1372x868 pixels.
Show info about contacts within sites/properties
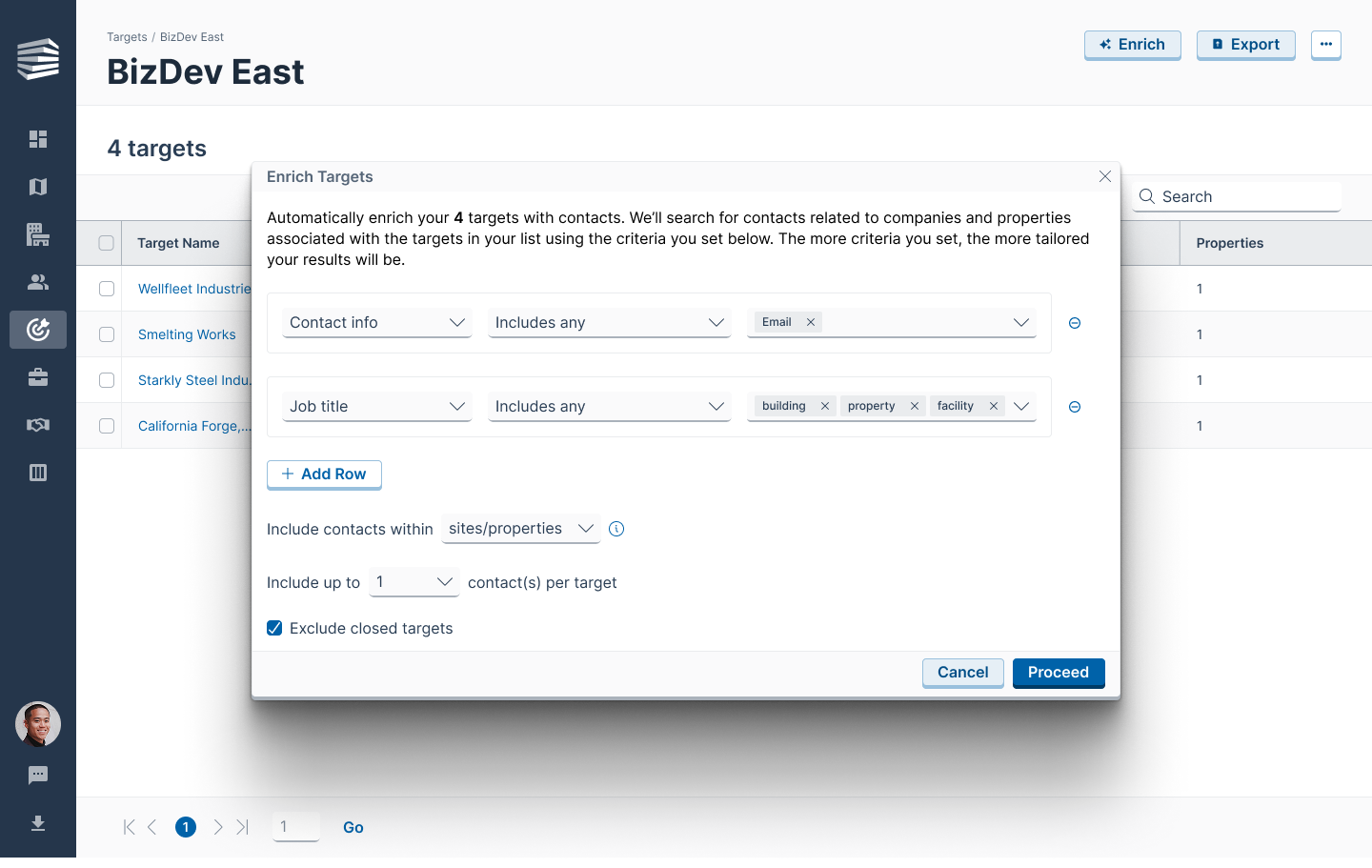(616, 529)
